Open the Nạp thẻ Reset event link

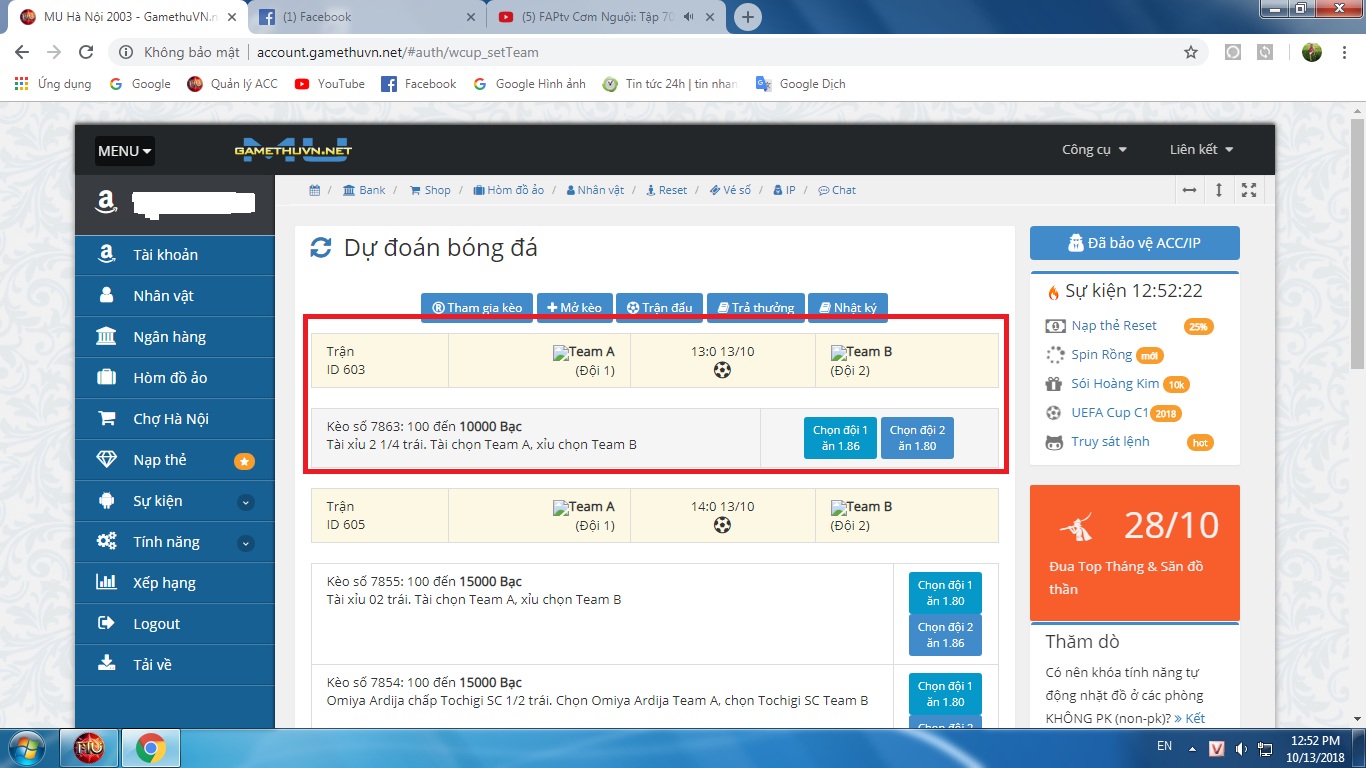tap(1113, 326)
